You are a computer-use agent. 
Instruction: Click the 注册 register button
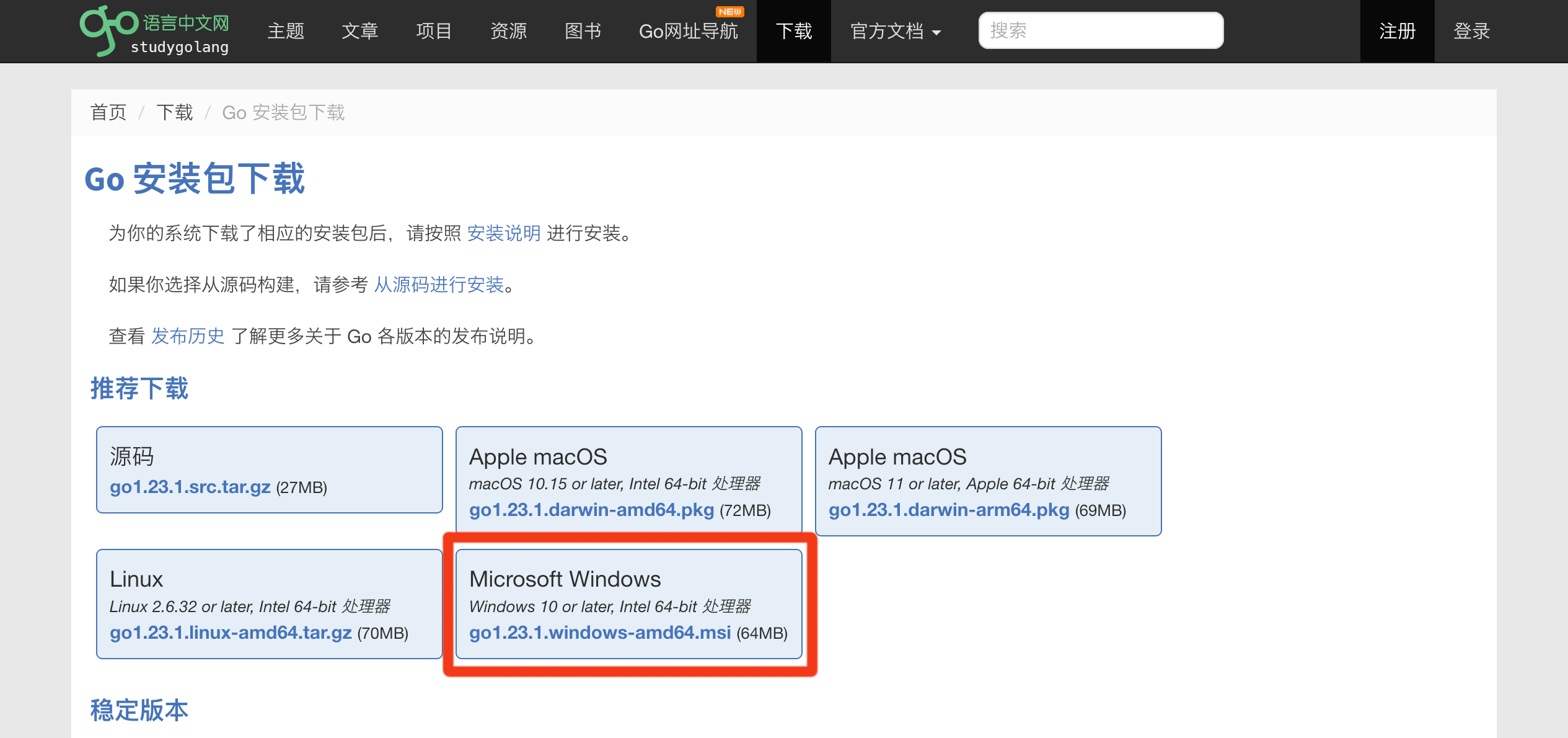click(1397, 31)
